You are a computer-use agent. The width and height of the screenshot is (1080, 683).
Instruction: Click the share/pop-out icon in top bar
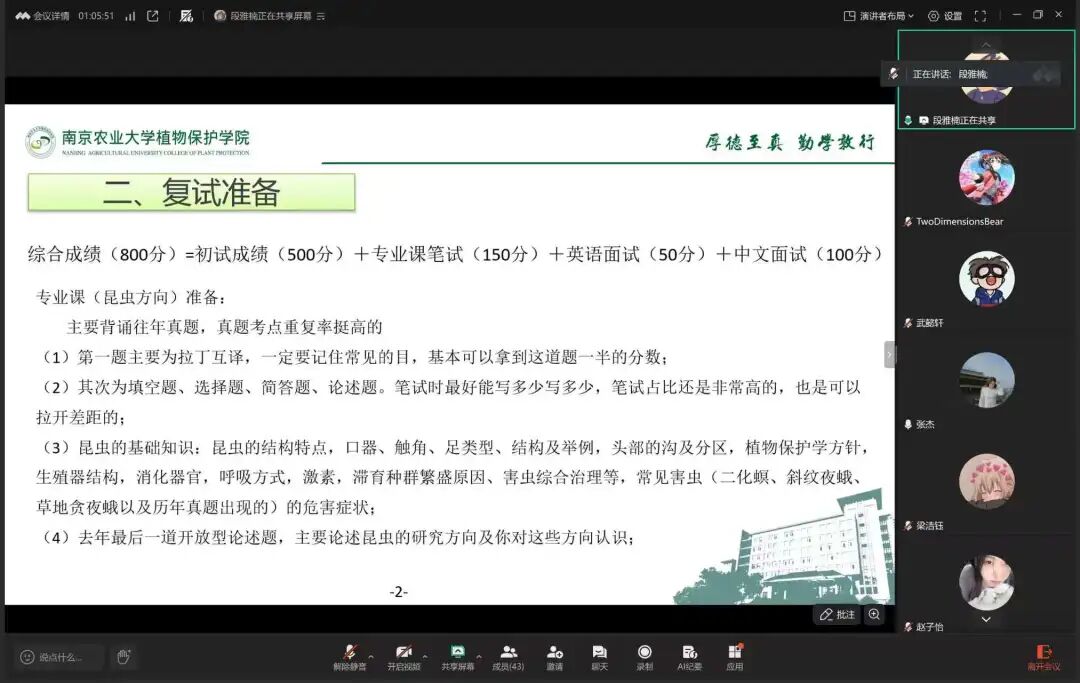point(153,16)
